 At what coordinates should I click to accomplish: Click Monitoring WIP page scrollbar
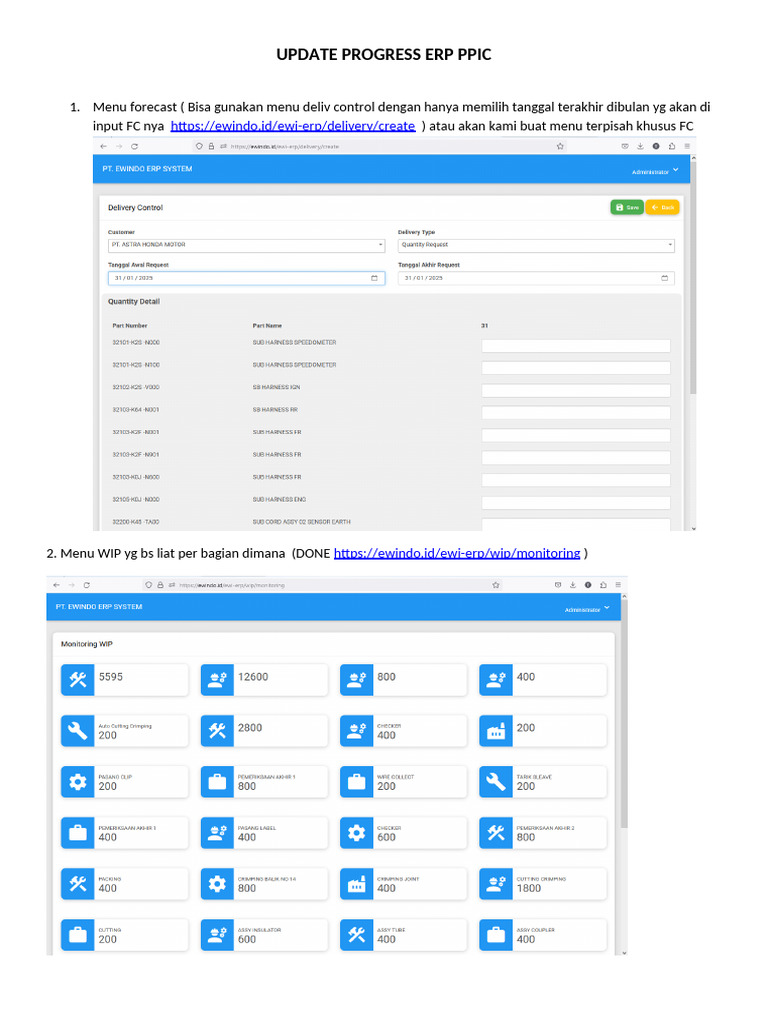(x=624, y=715)
